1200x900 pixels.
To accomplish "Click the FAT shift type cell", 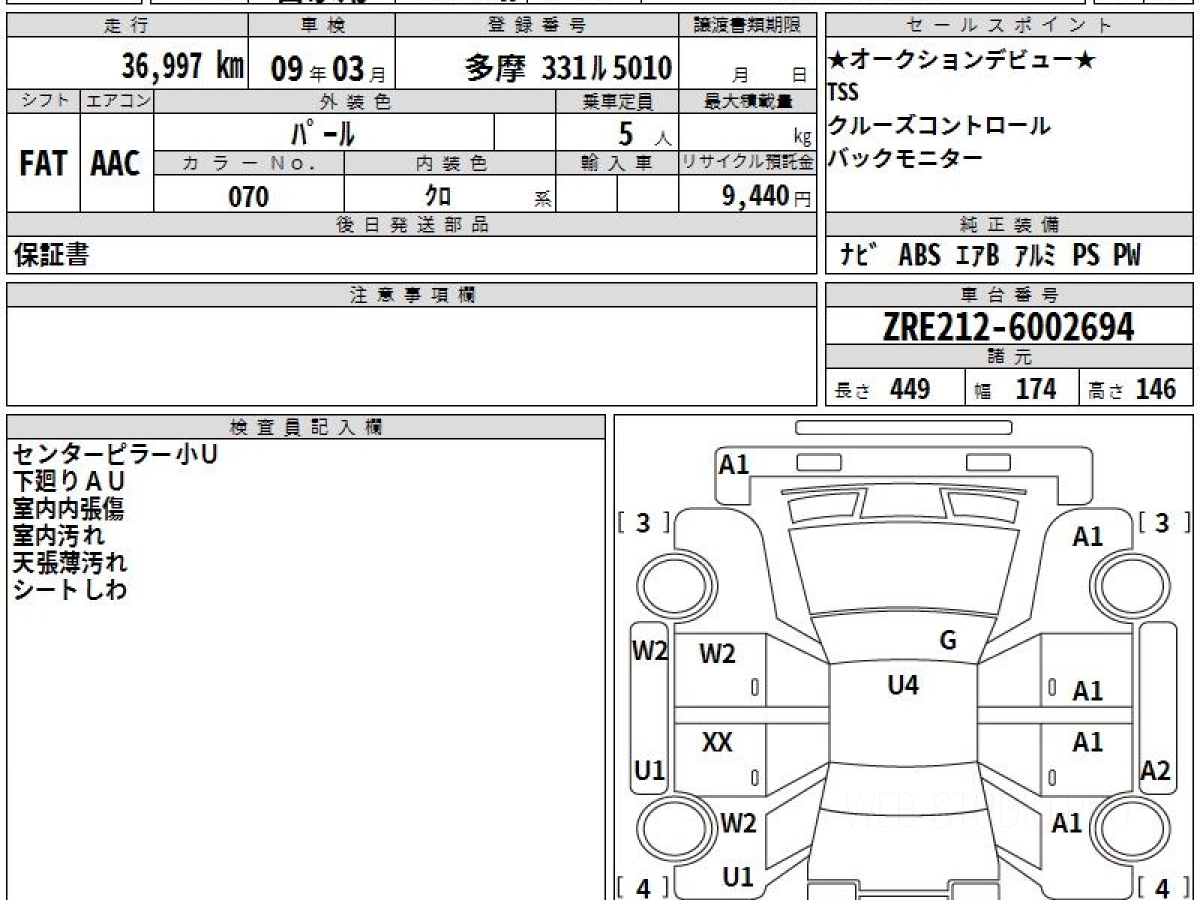I will [43, 165].
